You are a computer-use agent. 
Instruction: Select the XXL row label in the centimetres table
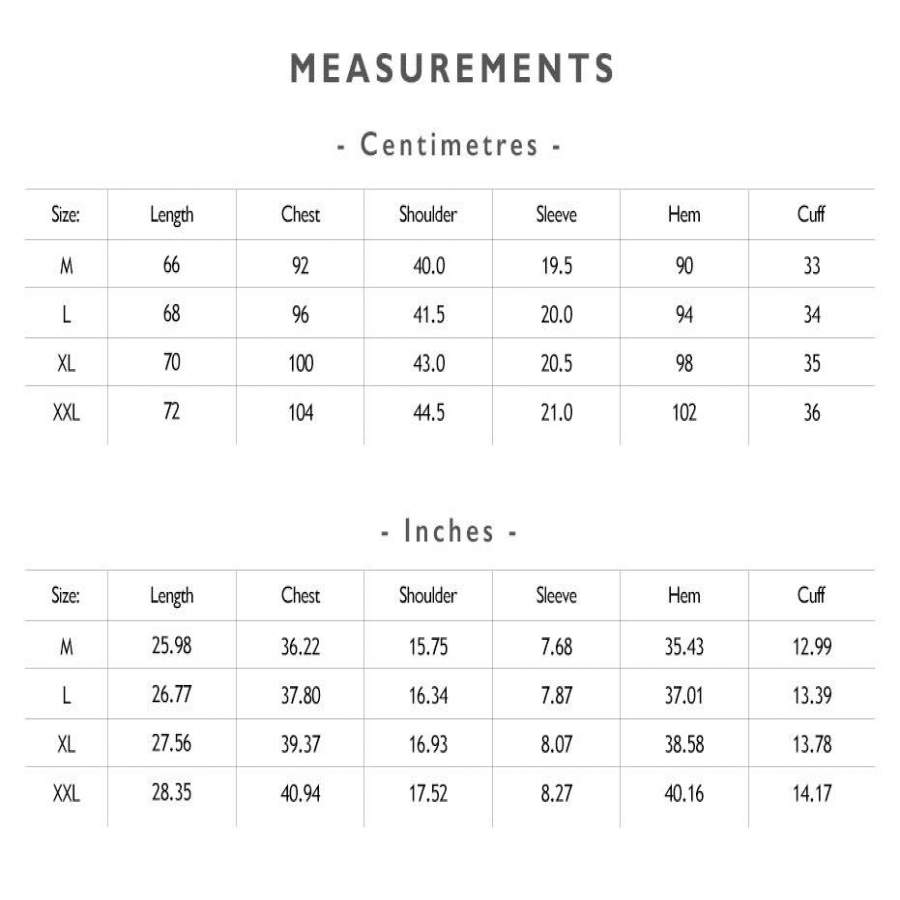66,412
